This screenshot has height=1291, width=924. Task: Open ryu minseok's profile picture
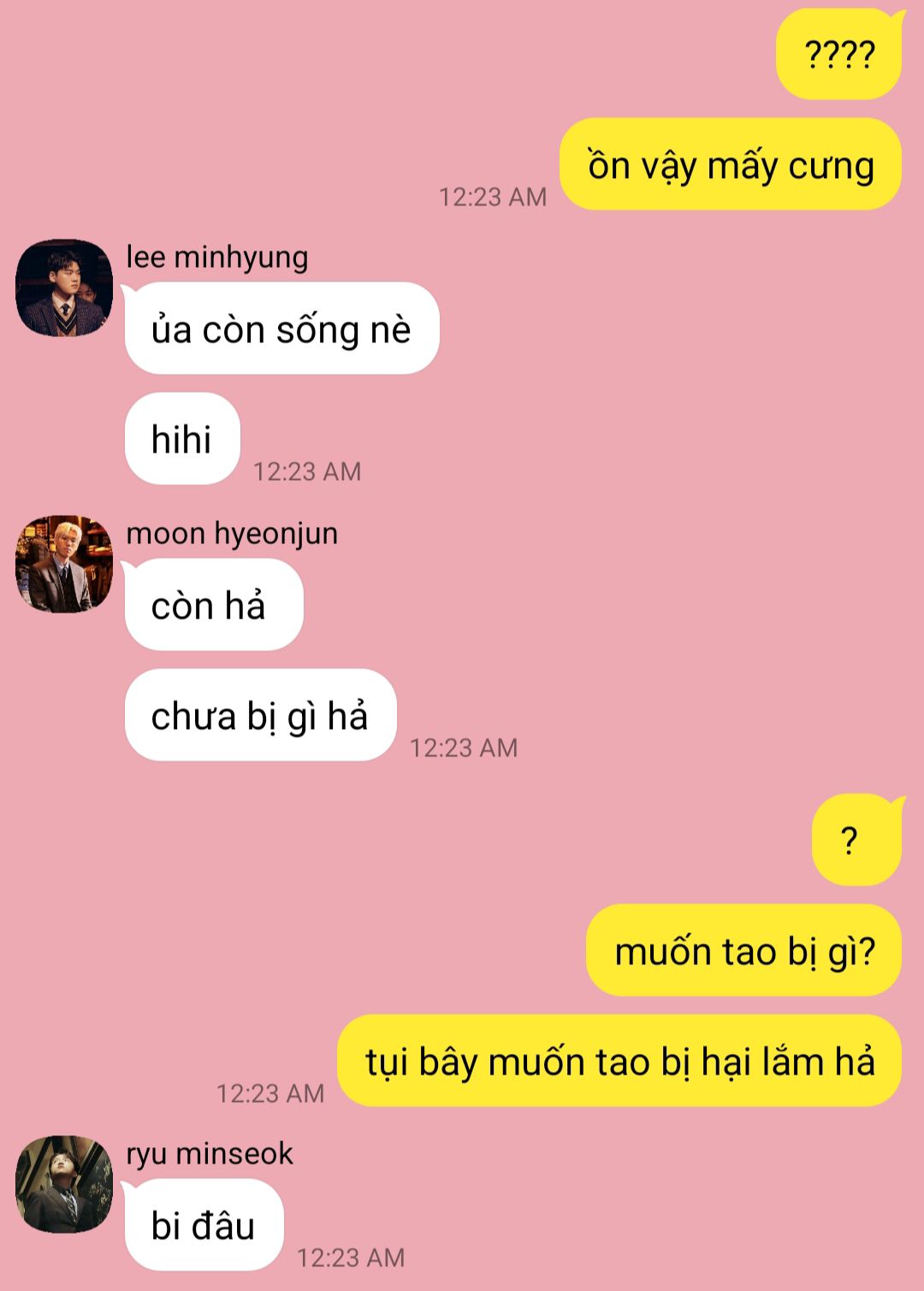pyautogui.click(x=64, y=1185)
